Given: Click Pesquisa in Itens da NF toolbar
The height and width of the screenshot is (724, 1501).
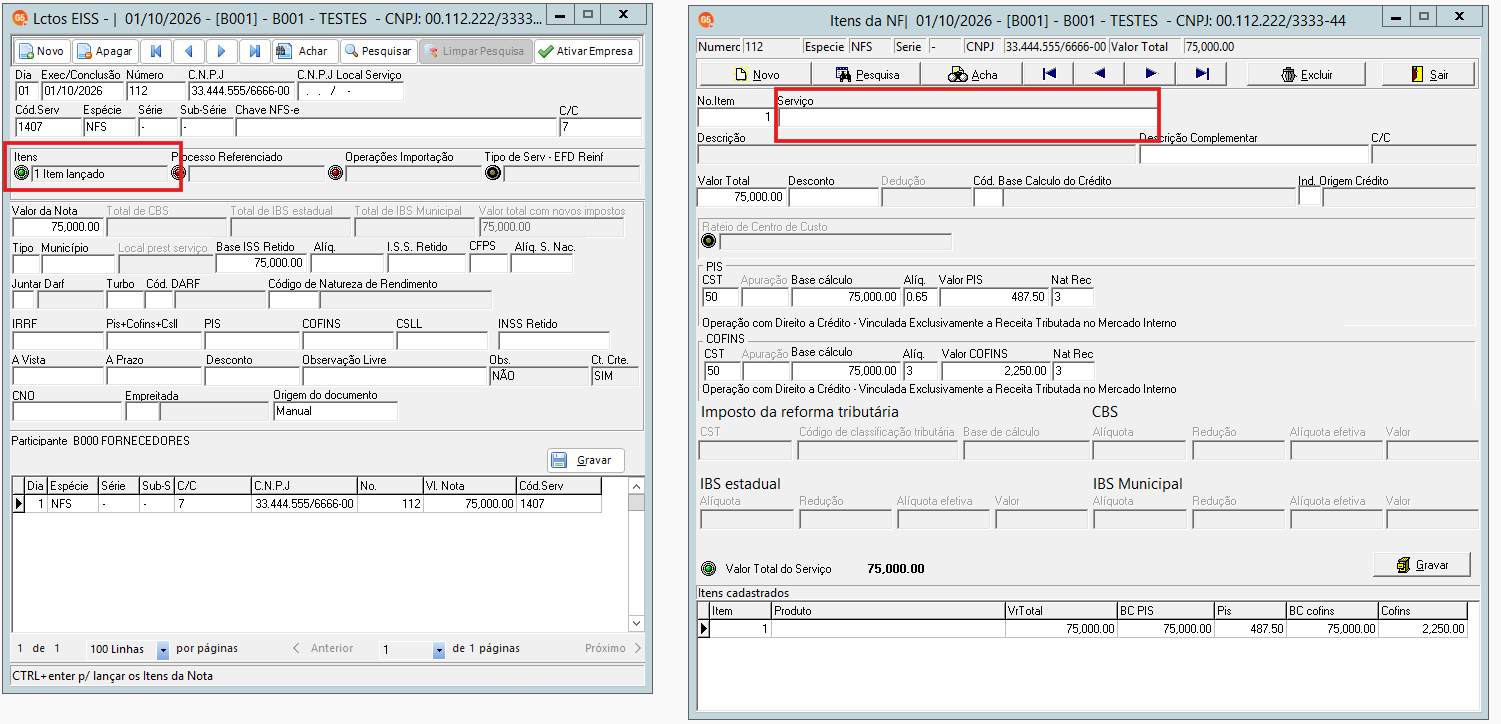Looking at the screenshot, I should click(x=866, y=74).
